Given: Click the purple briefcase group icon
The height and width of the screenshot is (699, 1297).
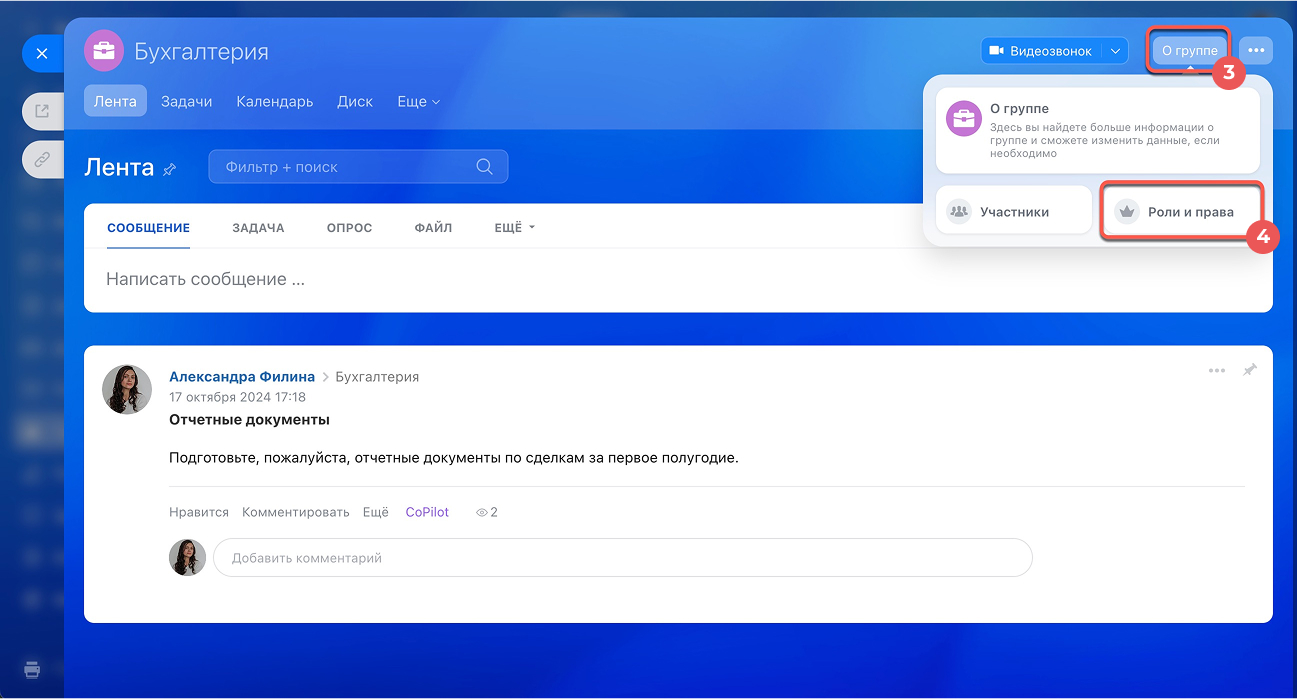Looking at the screenshot, I should click(x=104, y=51).
